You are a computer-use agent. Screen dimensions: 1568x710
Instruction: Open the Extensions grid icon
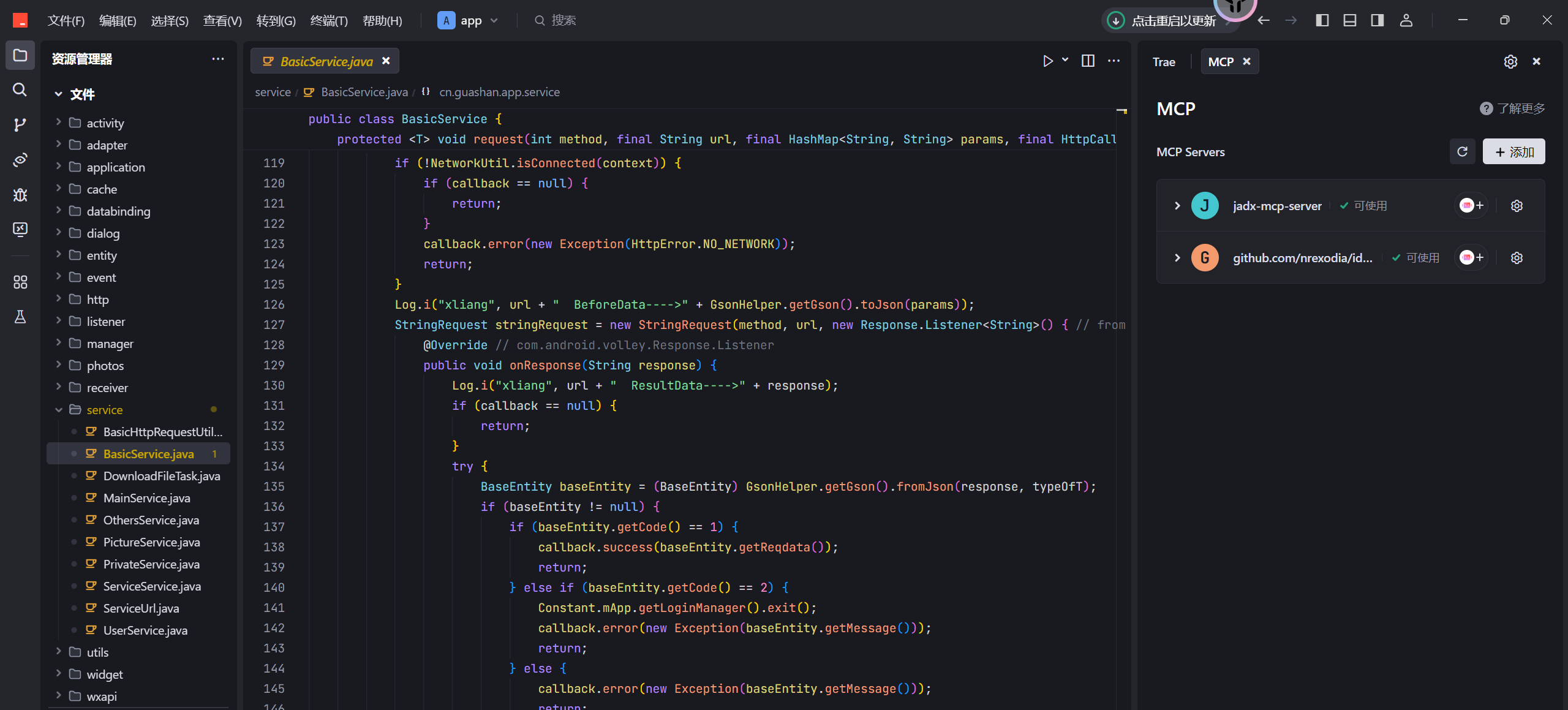[20, 282]
